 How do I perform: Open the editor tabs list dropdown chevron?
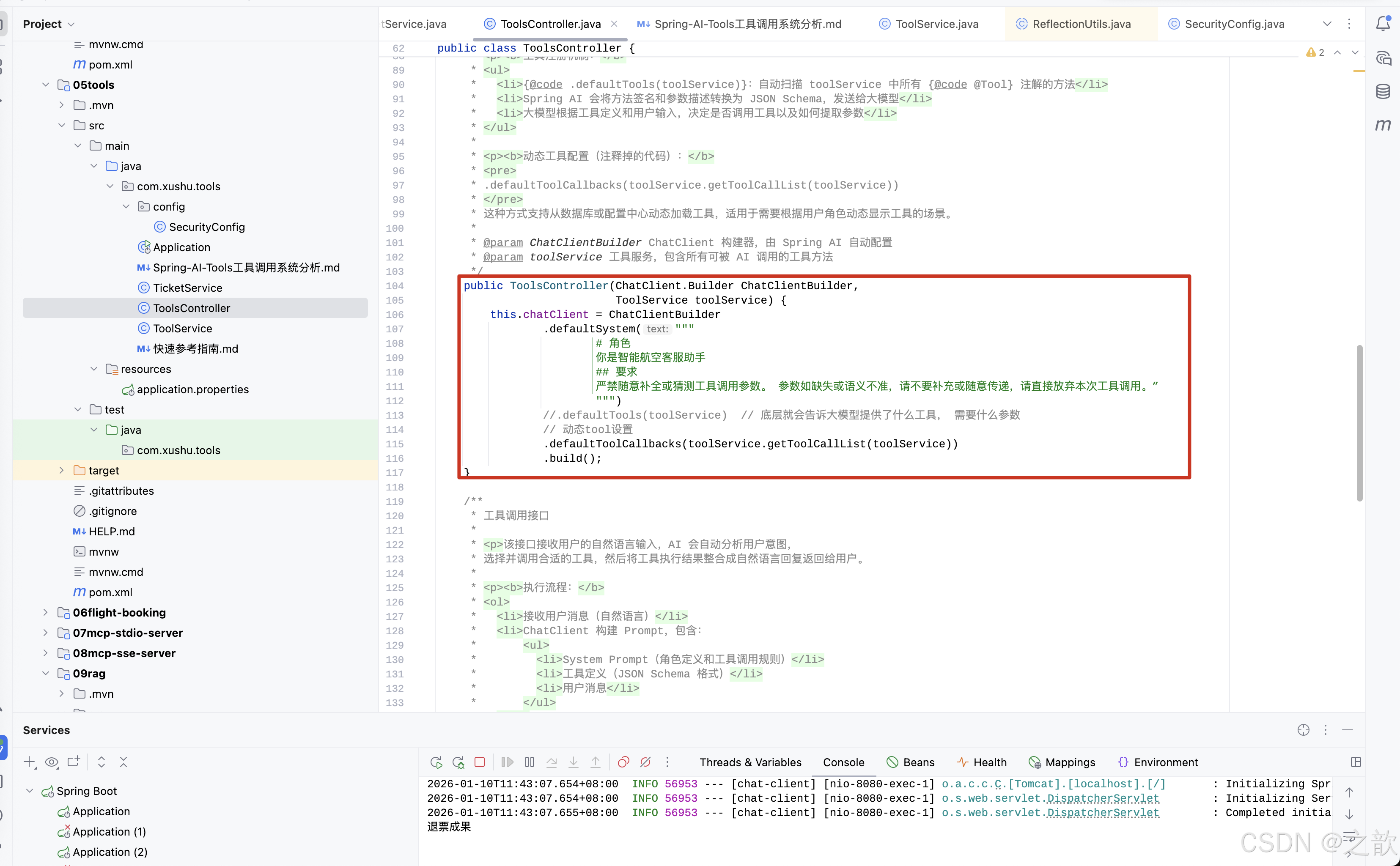tap(1327, 24)
